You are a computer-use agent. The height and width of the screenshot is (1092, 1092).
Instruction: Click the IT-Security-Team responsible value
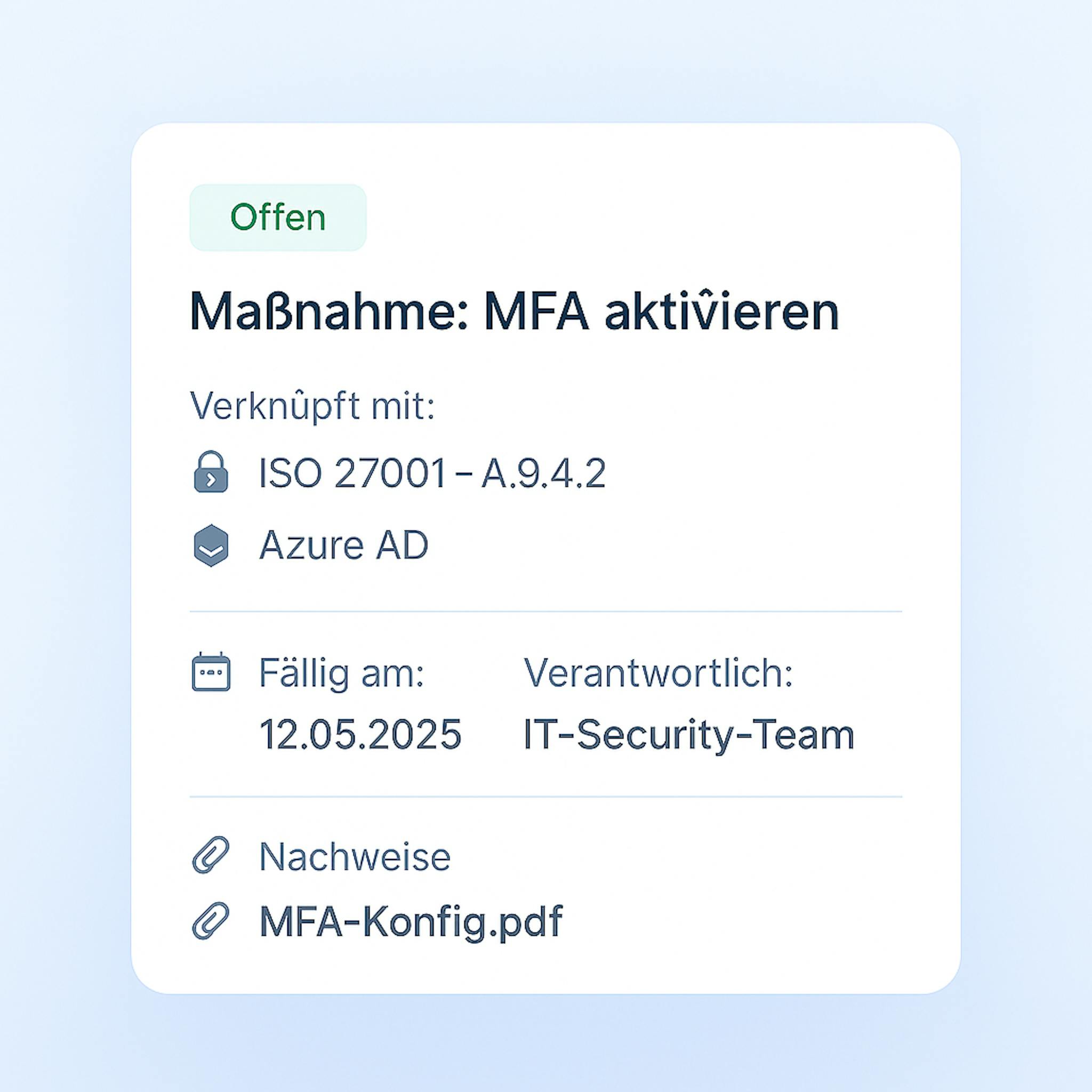(x=689, y=735)
